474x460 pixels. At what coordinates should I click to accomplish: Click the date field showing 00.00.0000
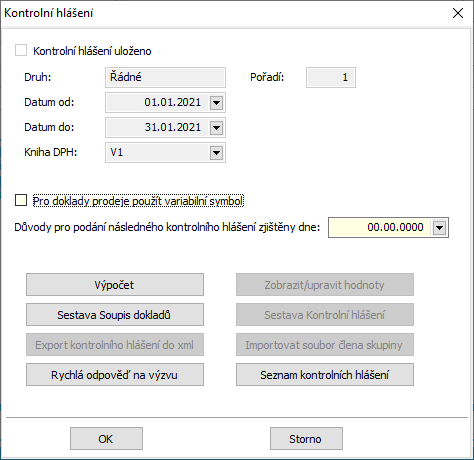point(388,228)
